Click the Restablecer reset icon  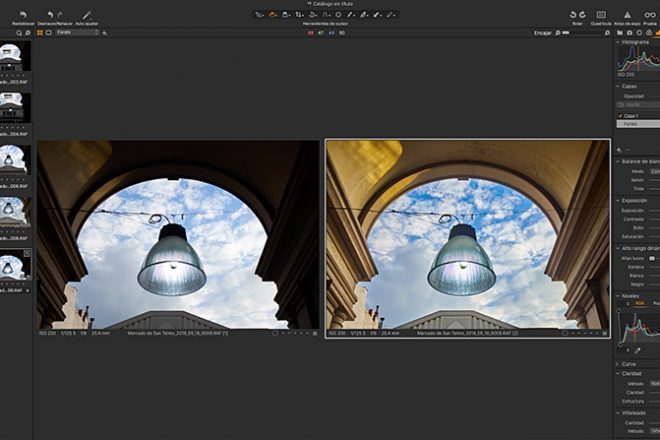[23, 15]
